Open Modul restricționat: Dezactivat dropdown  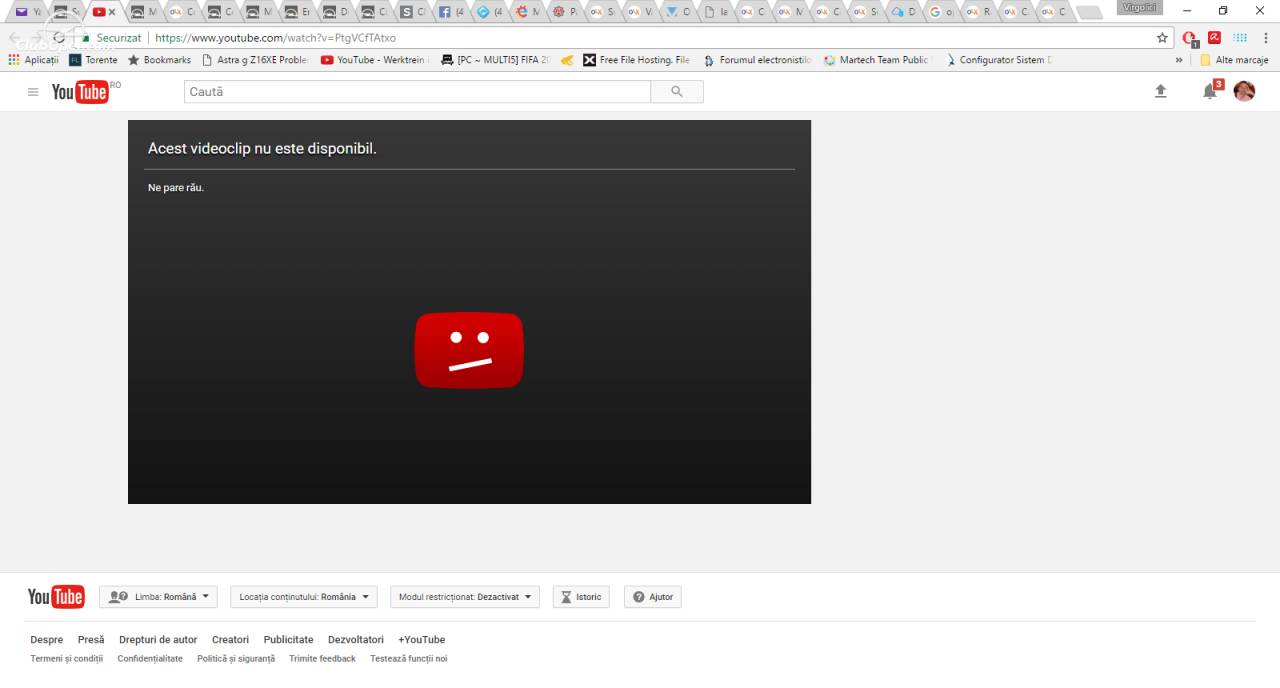465,597
